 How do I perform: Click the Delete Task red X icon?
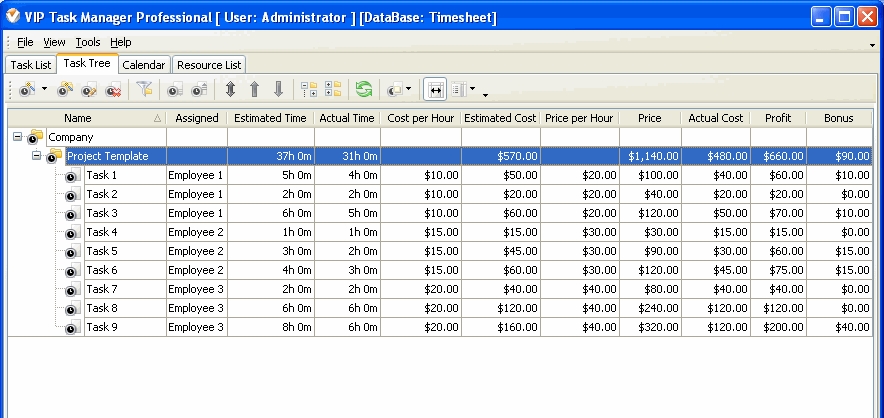[x=113, y=90]
